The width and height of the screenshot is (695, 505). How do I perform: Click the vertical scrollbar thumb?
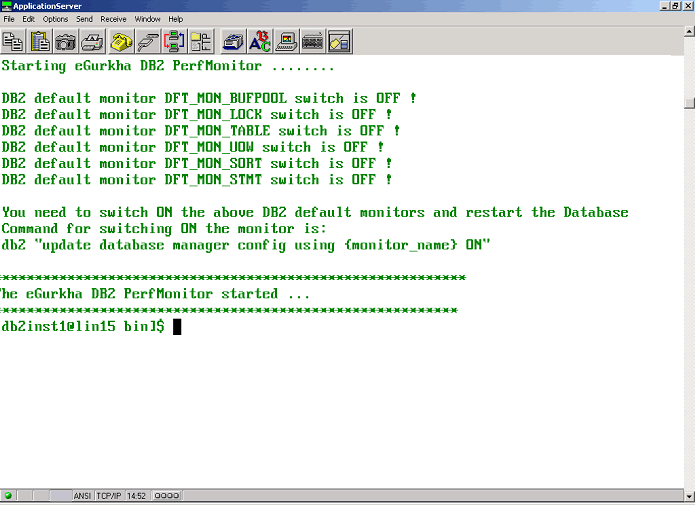[x=689, y=102]
